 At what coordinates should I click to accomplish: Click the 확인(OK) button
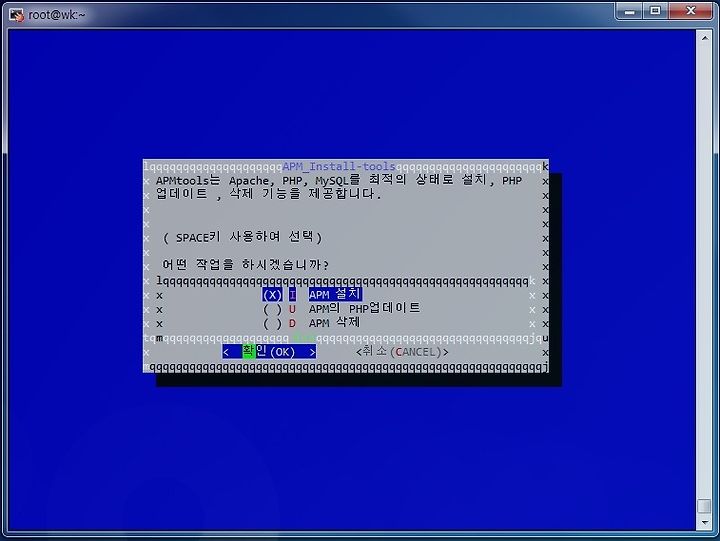[x=269, y=352]
